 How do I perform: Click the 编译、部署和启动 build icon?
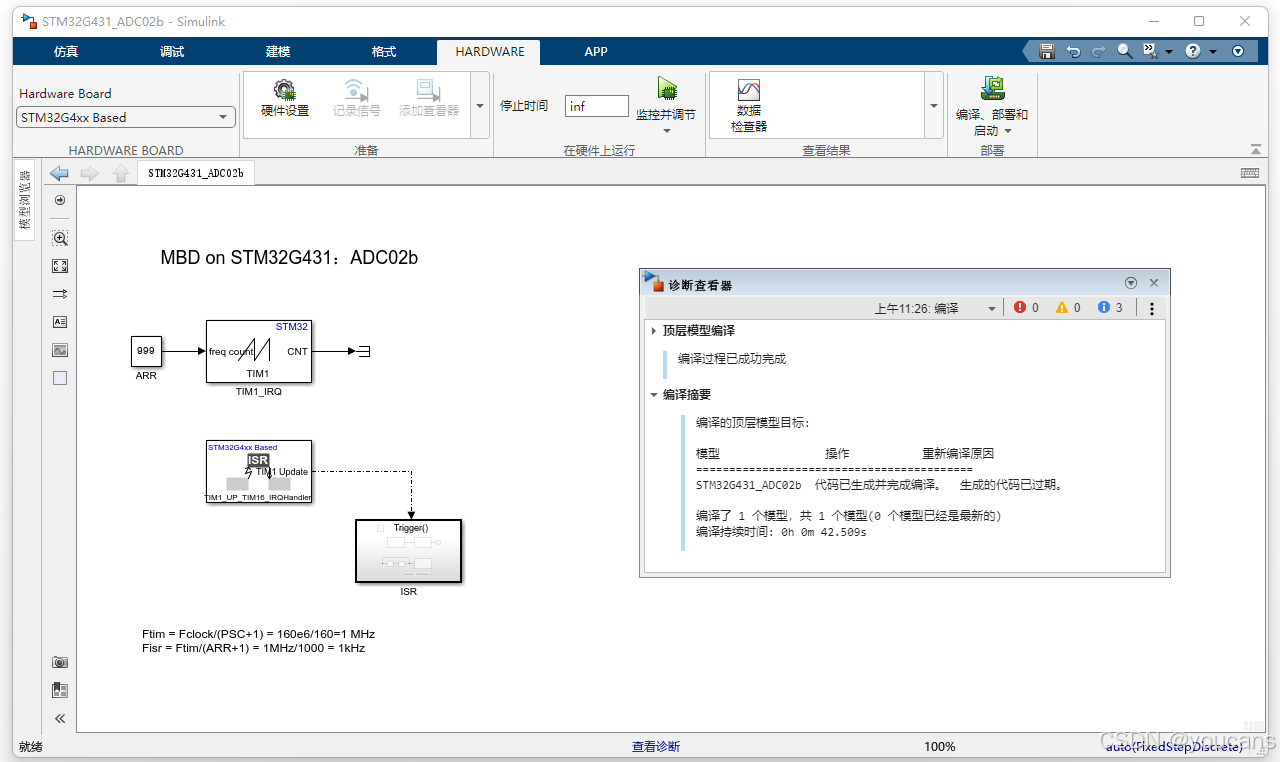(x=992, y=89)
